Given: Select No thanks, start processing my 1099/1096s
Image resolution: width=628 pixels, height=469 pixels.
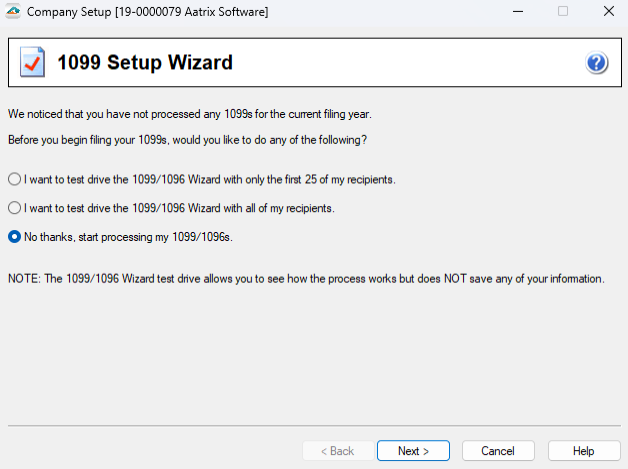Looking at the screenshot, I should point(14,237).
